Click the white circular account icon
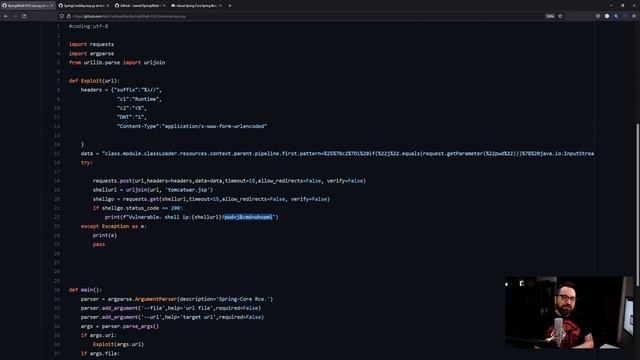The height and width of the screenshot is (360, 640). pyautogui.click(x=607, y=16)
